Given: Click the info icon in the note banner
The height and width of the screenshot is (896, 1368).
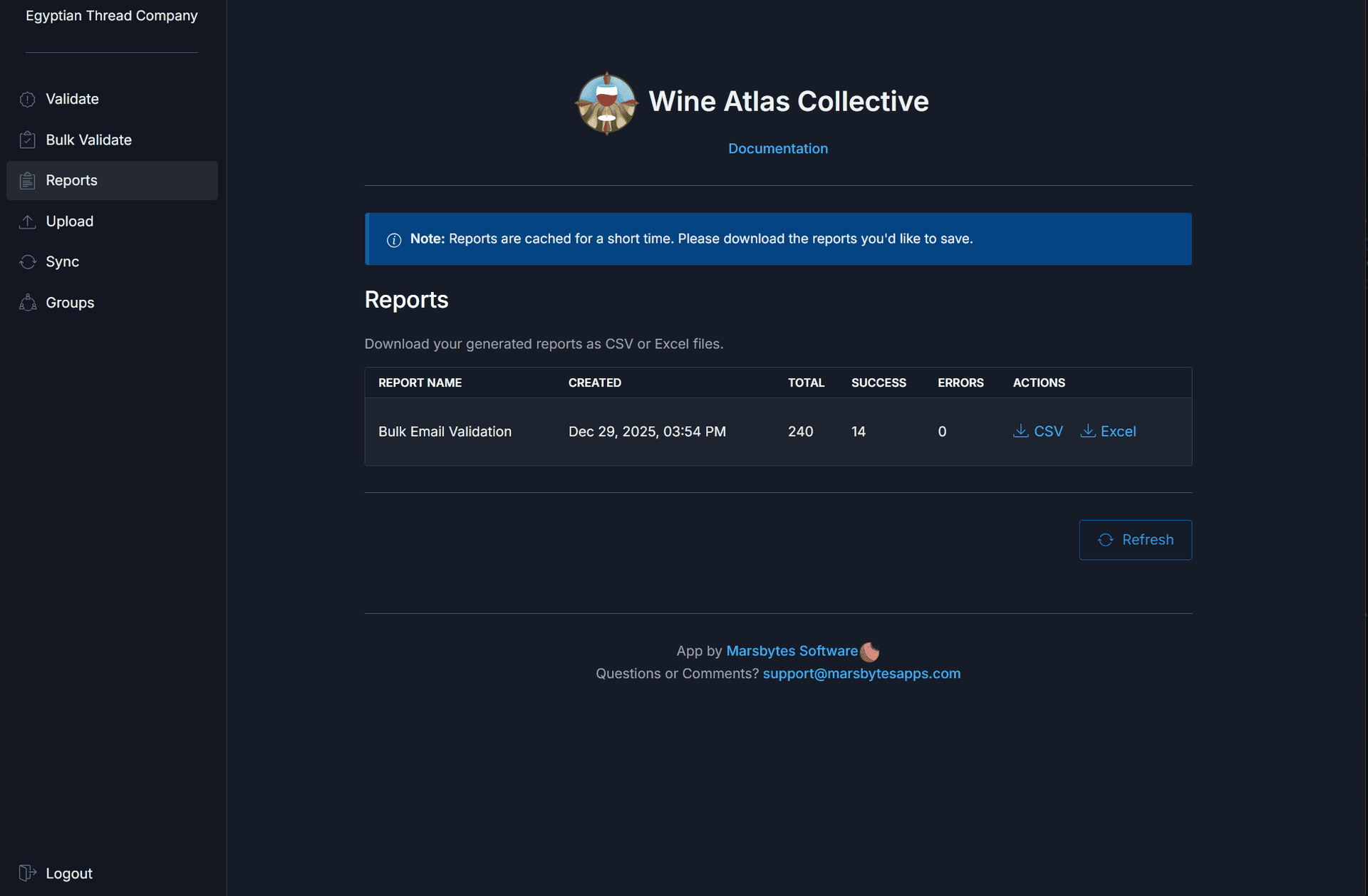Looking at the screenshot, I should [x=395, y=240].
